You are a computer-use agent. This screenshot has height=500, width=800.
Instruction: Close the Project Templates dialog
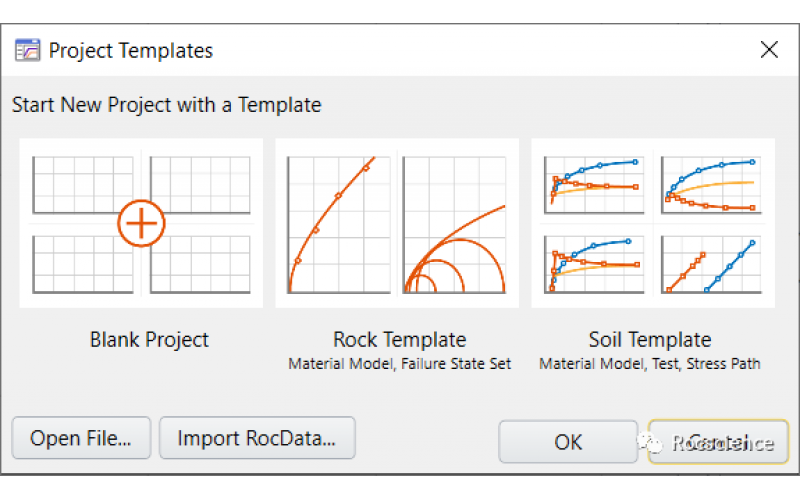pyautogui.click(x=768, y=50)
